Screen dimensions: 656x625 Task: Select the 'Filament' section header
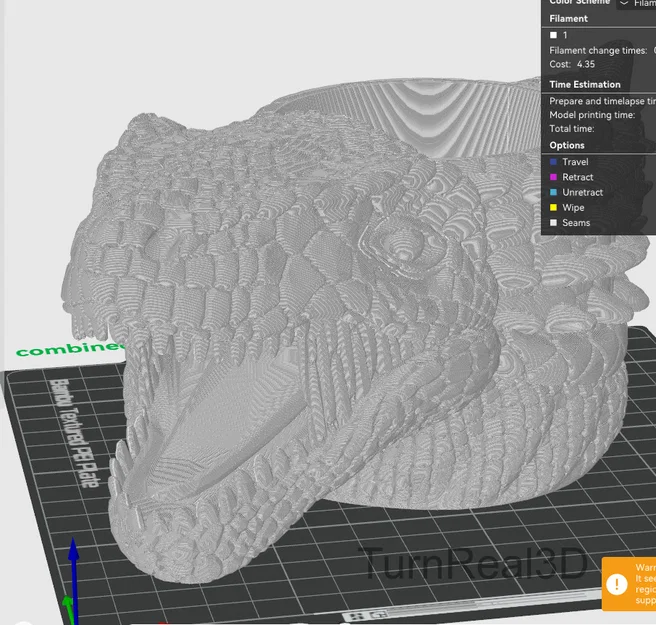568,18
